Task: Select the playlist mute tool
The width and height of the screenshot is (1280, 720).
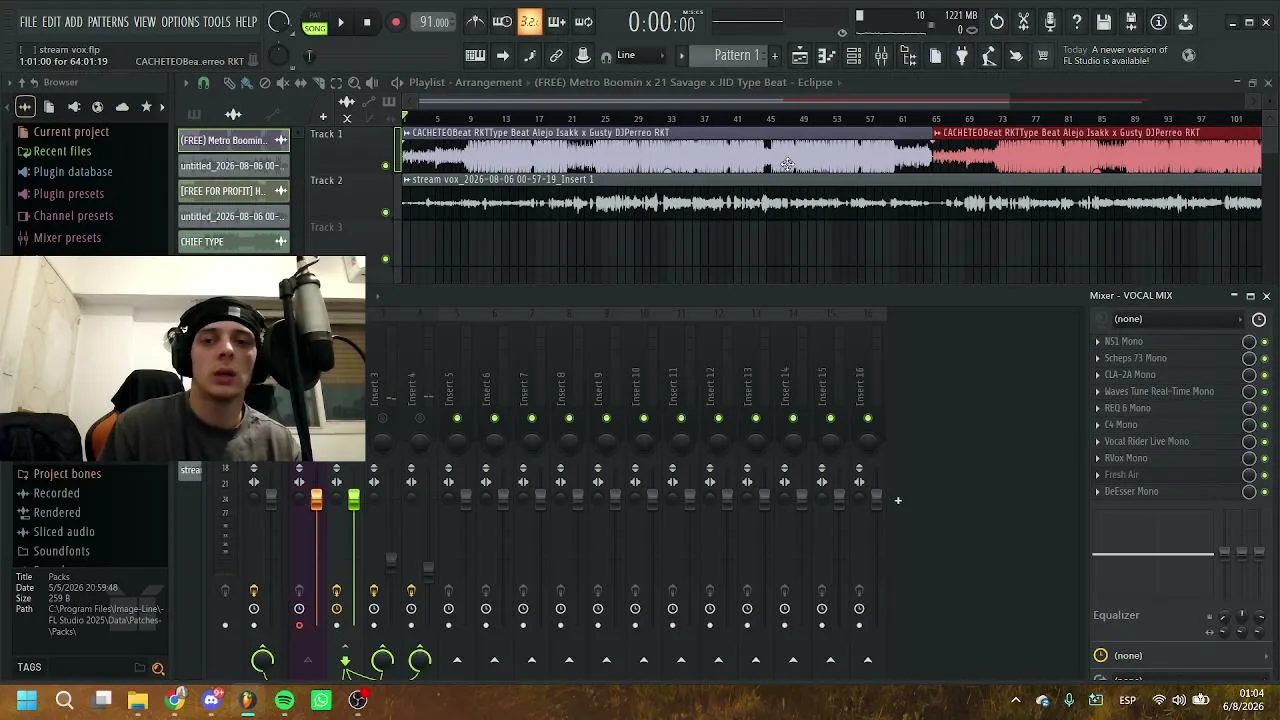Action: tap(283, 83)
